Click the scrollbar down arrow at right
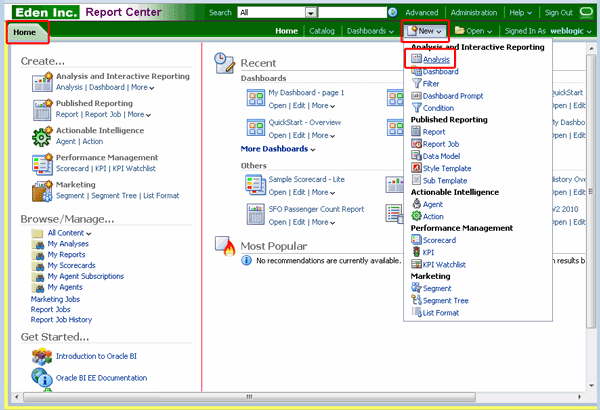 pyautogui.click(x=592, y=386)
